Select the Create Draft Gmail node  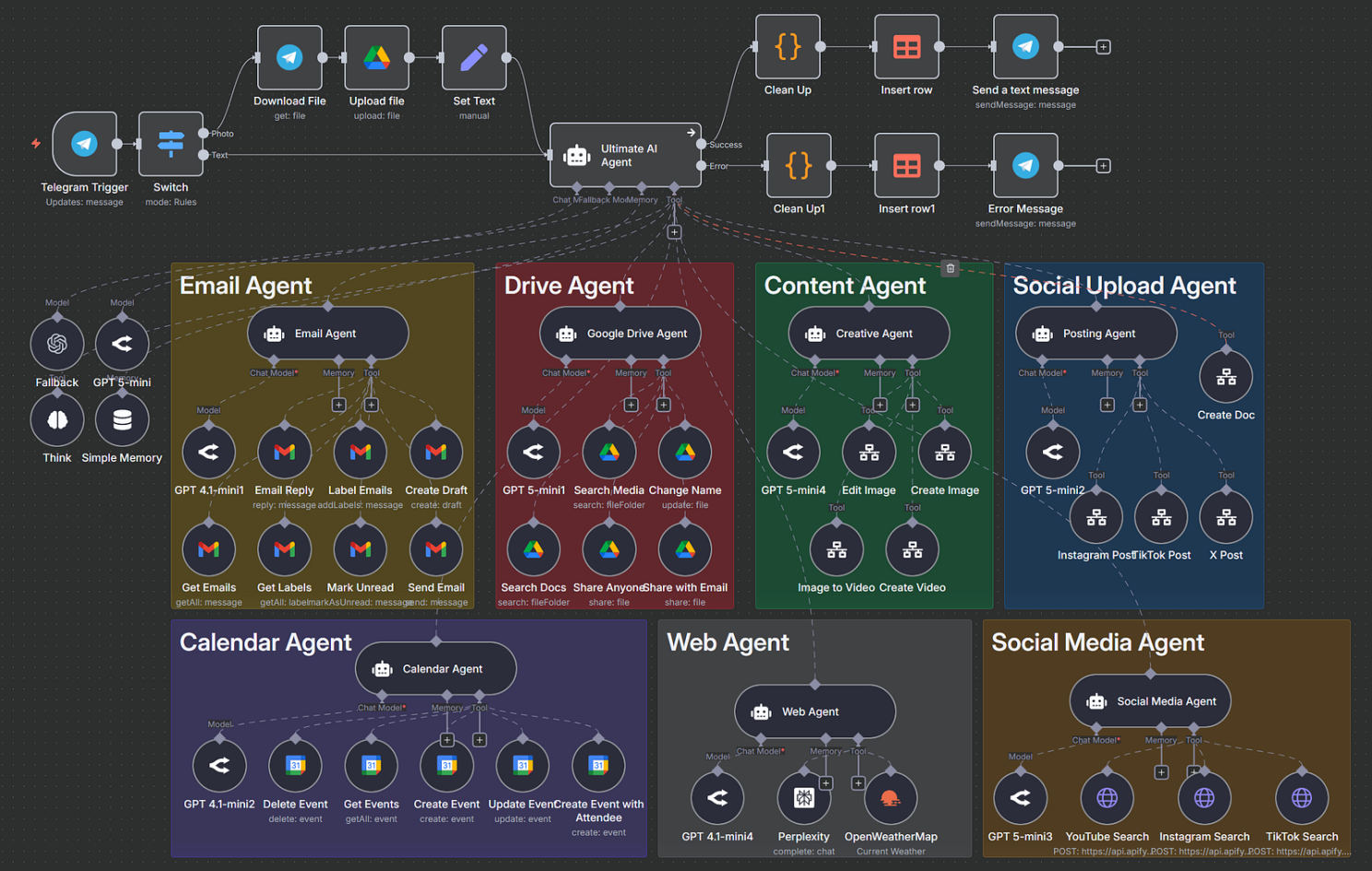click(x=436, y=453)
